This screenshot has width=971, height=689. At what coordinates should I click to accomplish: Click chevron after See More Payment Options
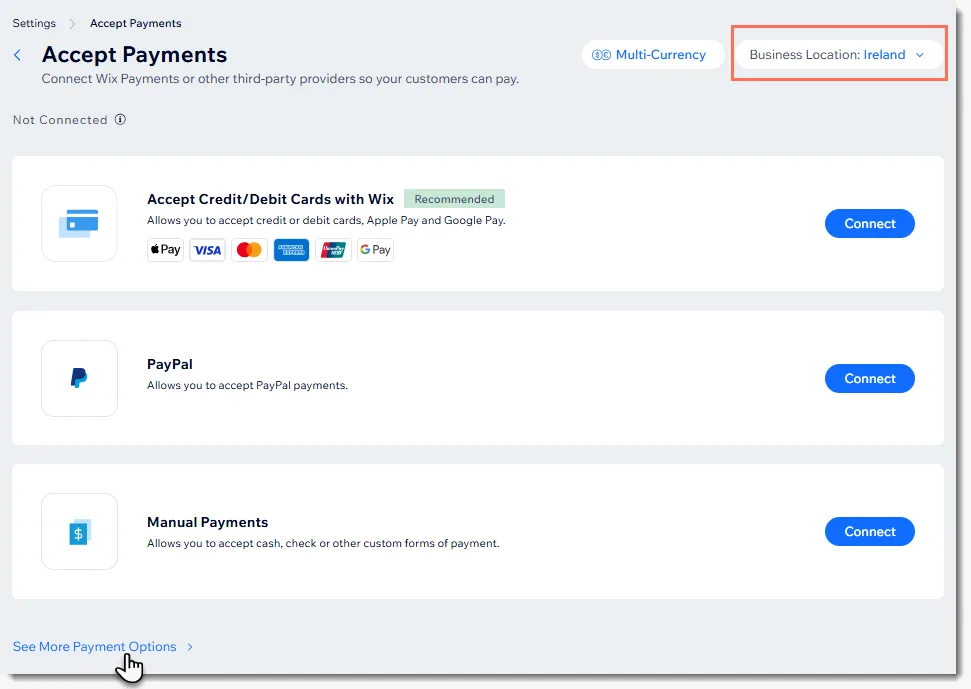point(190,647)
